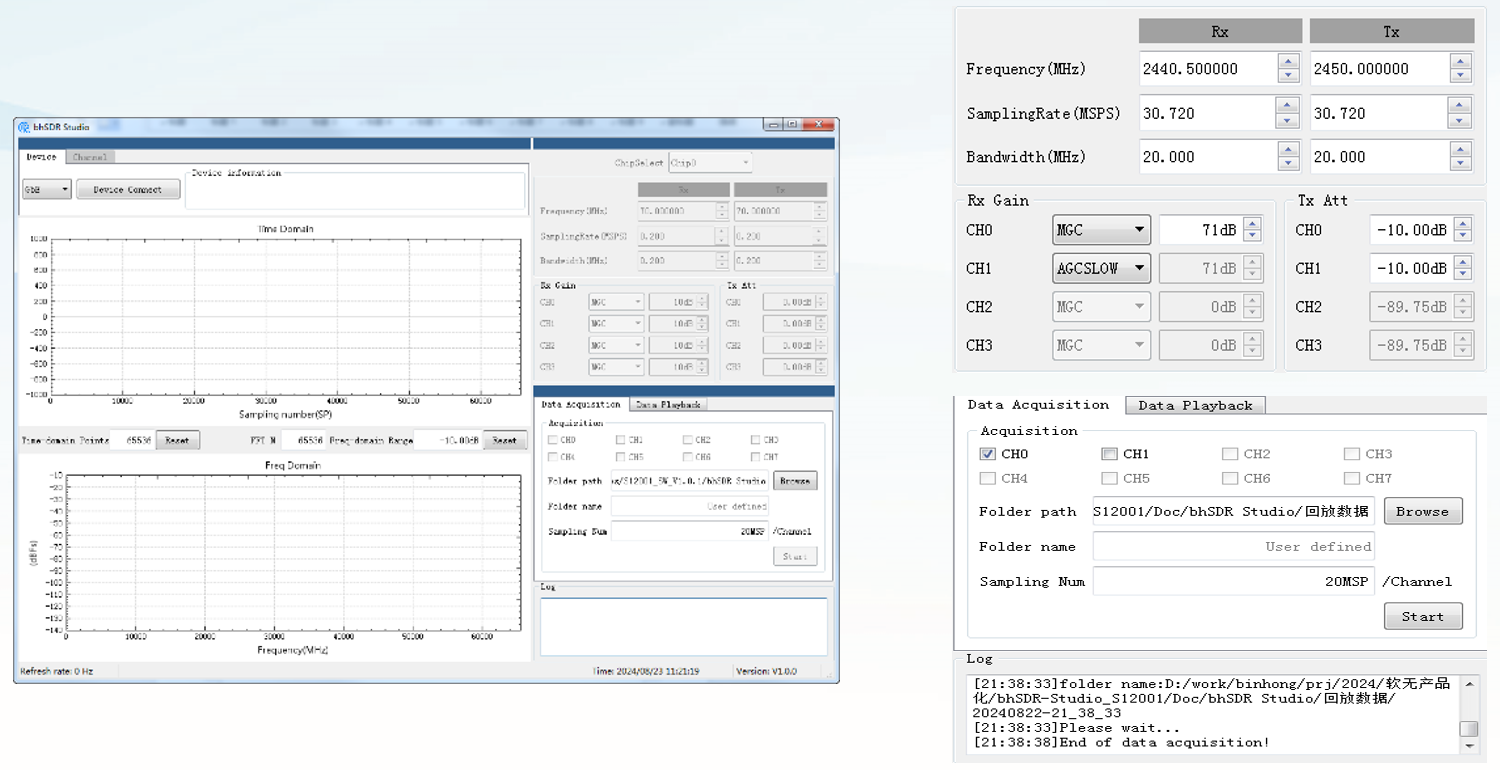Increase Tx Att CH1 -10.00dB with up arrow
The image size is (1500, 770).
click(x=1463, y=261)
